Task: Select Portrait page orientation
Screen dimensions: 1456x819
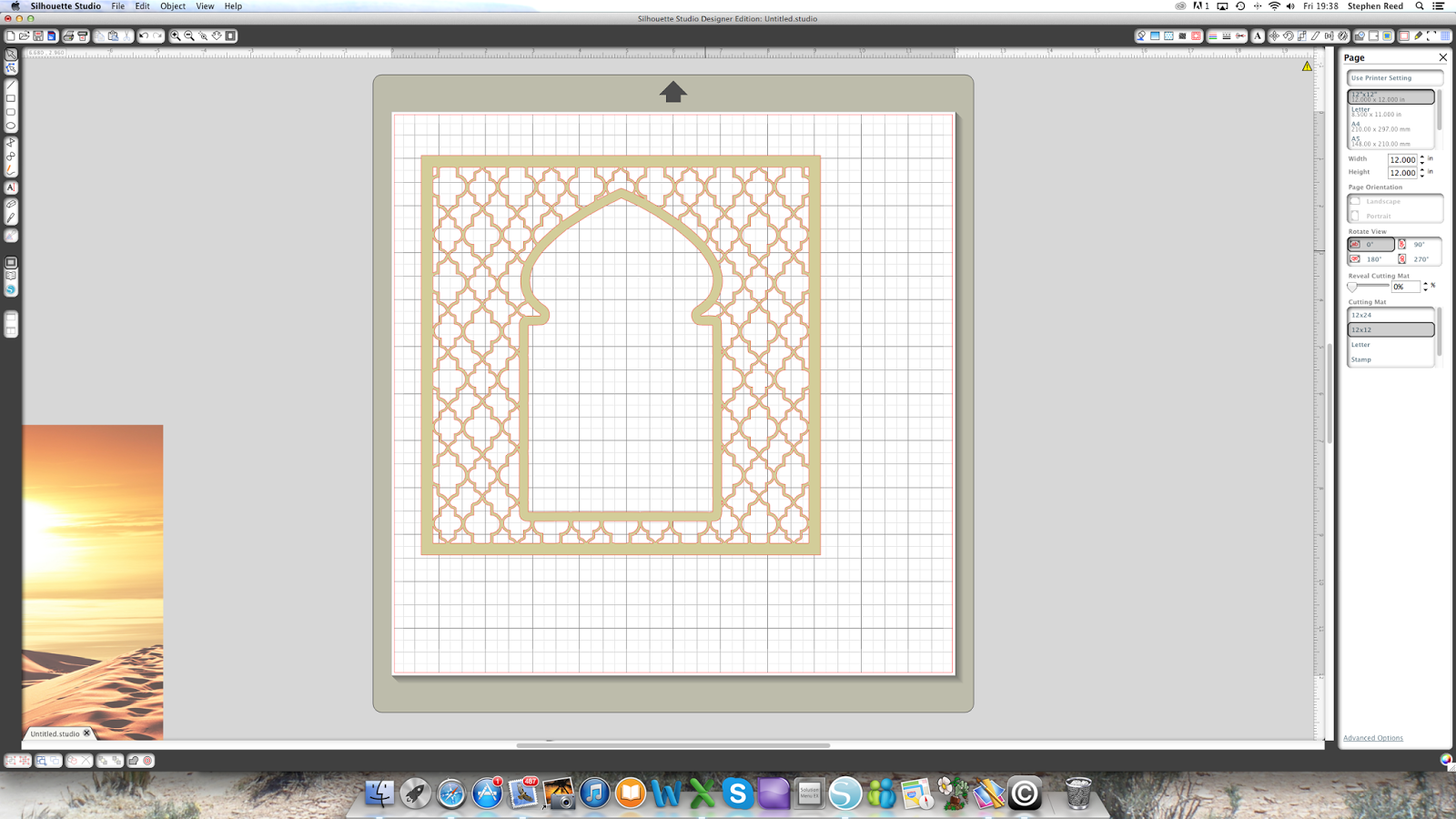Action: coord(1395,216)
